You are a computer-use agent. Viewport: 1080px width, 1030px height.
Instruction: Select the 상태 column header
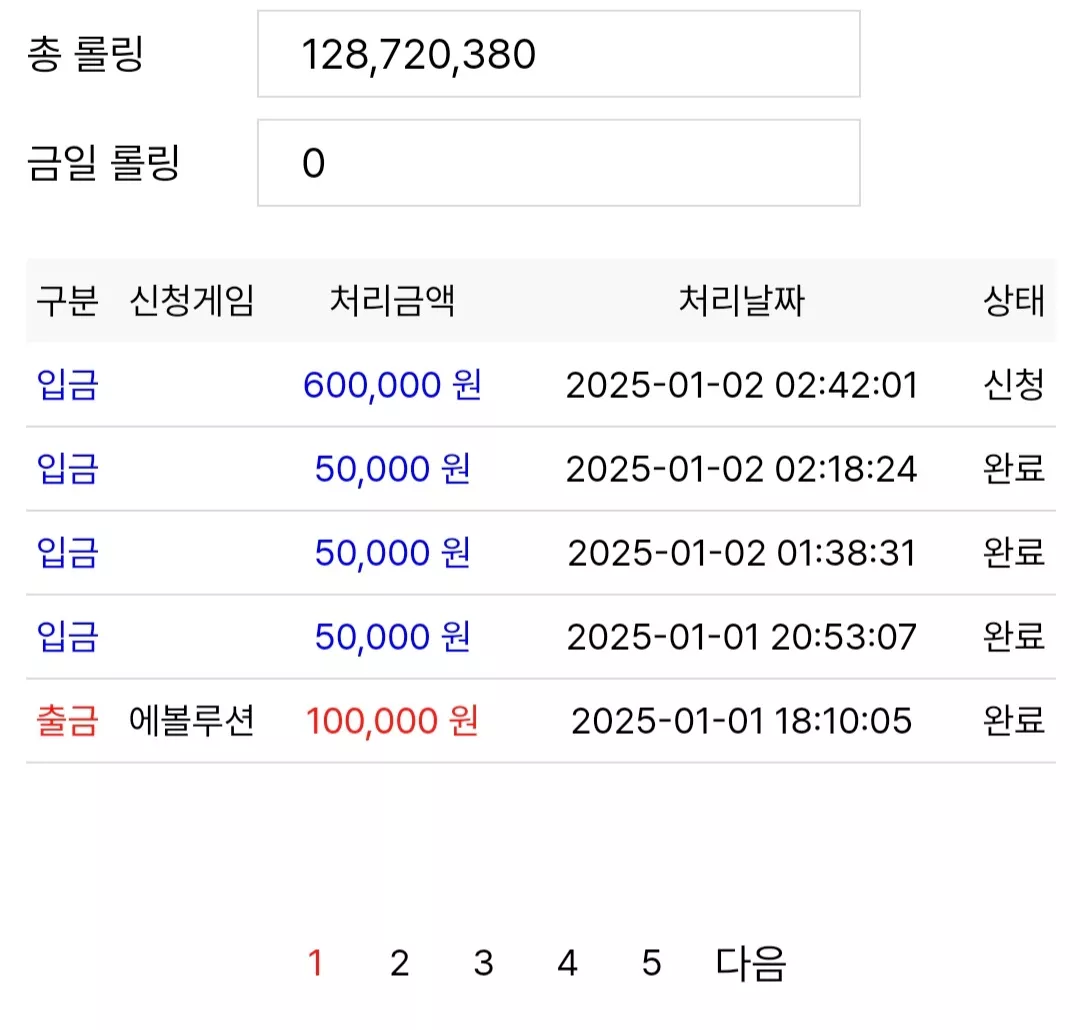click(1014, 300)
